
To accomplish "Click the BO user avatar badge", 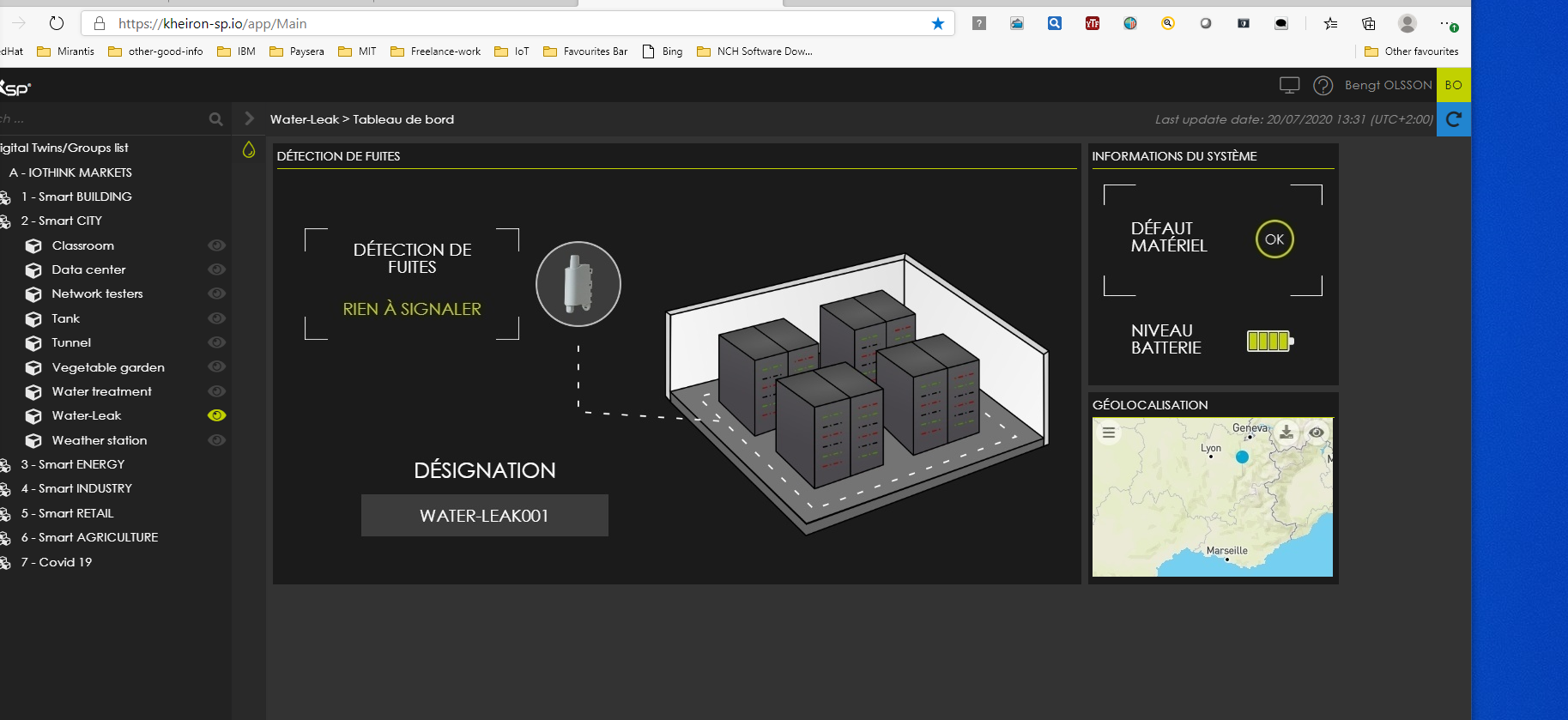I will 1453,85.
